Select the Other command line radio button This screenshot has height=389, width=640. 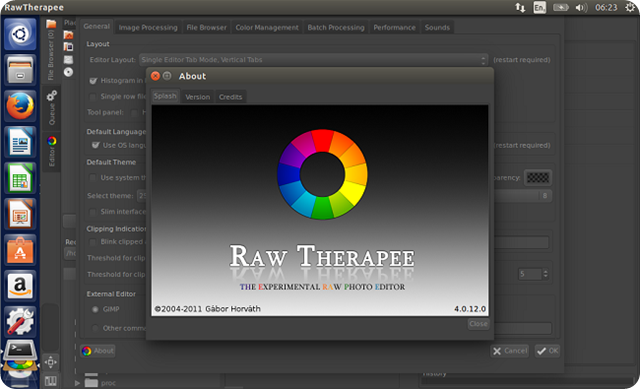(x=95, y=328)
